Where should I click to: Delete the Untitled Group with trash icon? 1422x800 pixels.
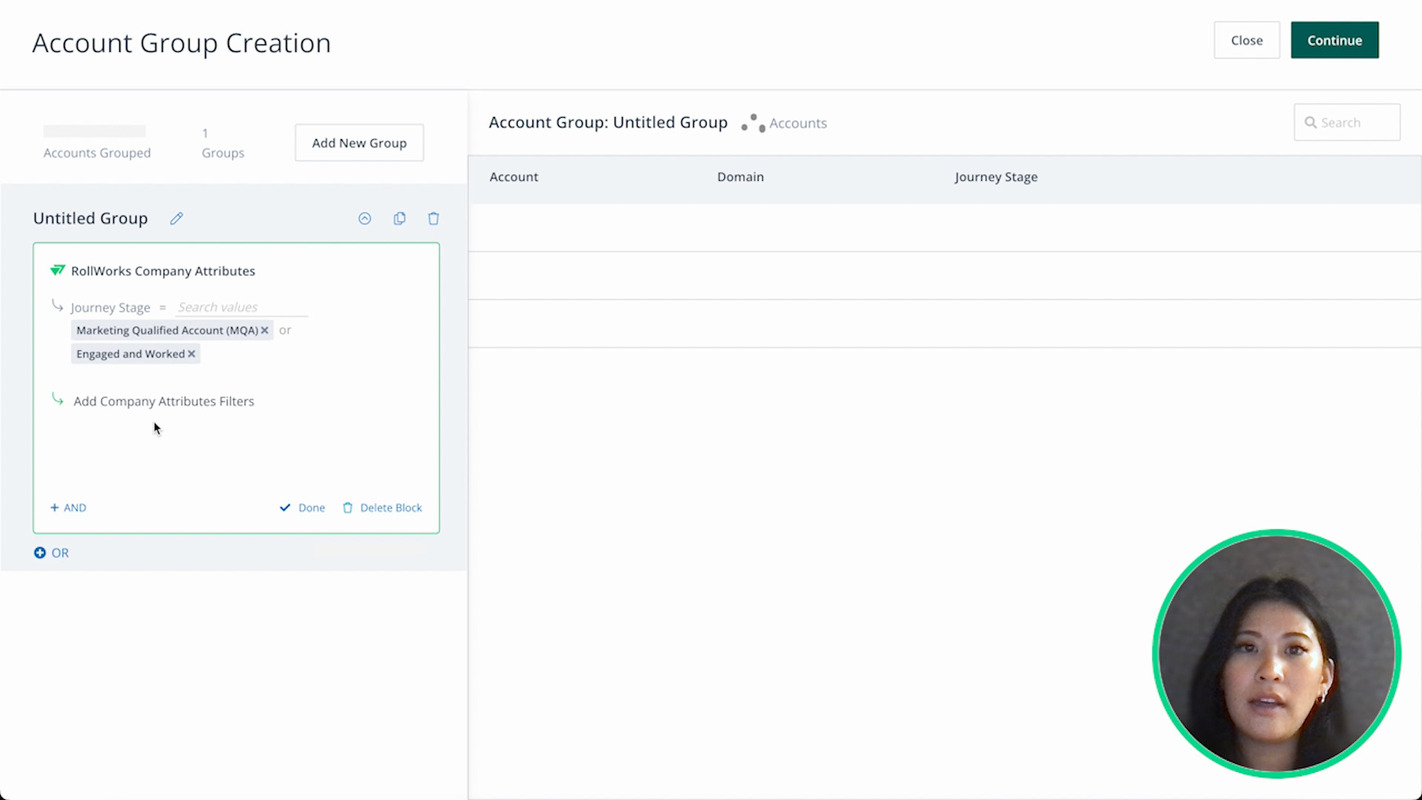(433, 218)
